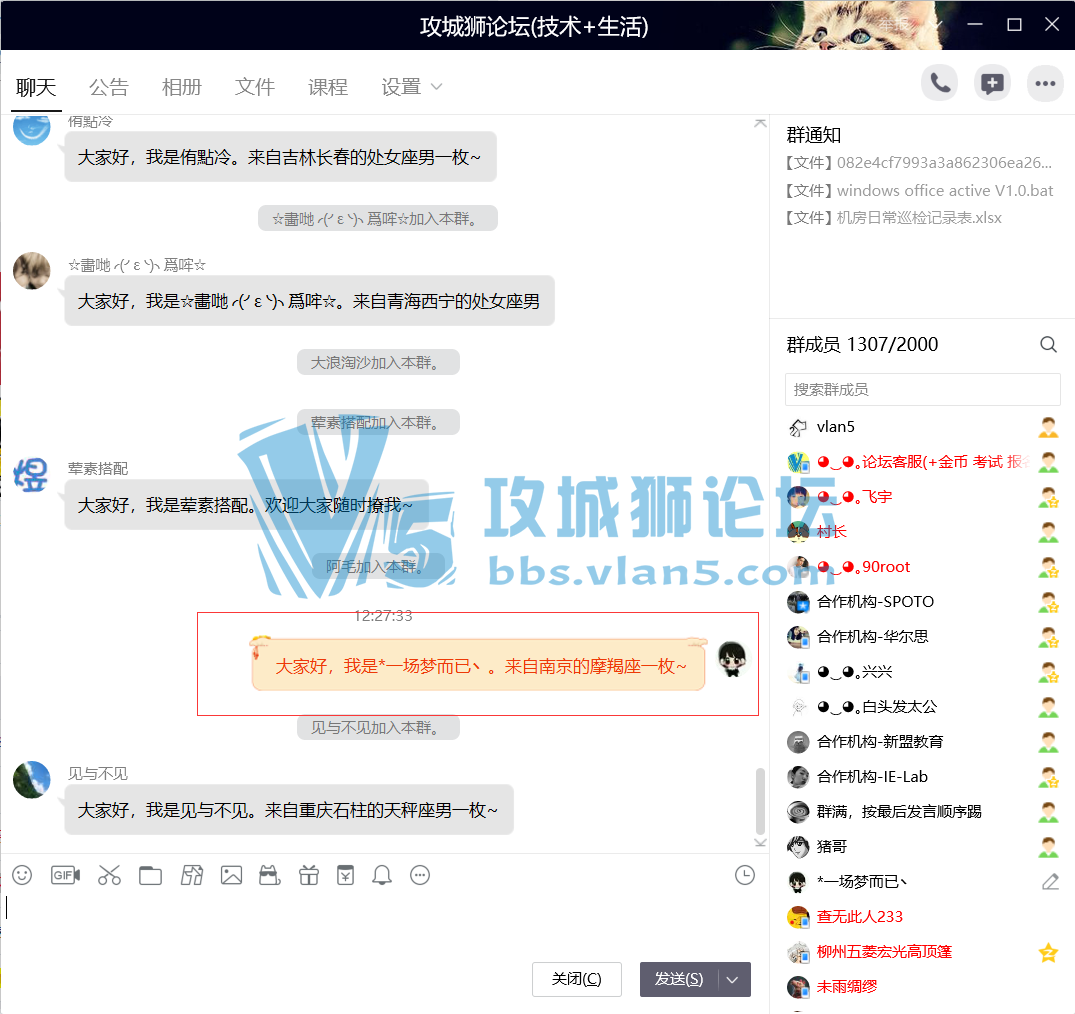Viewport: 1075px width, 1014px height.
Task: Open the folder send-file icon
Action: tap(150, 876)
